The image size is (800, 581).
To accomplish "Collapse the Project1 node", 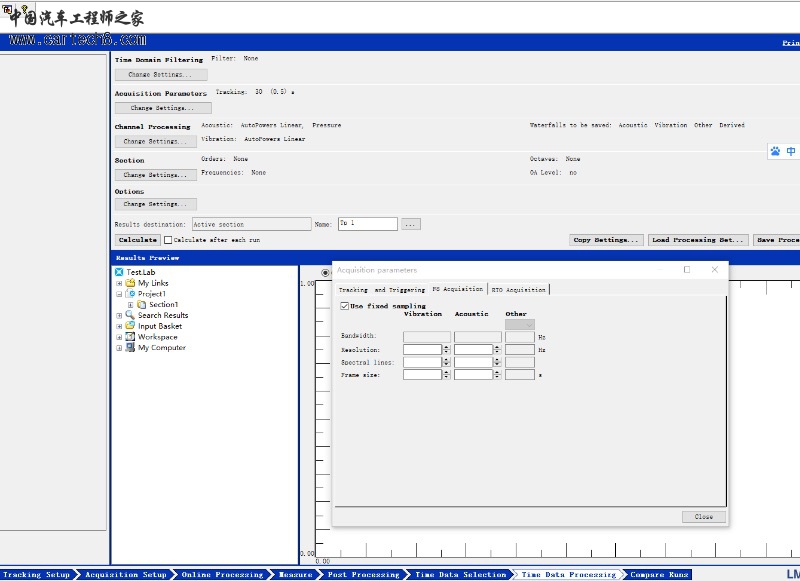I will [119, 294].
